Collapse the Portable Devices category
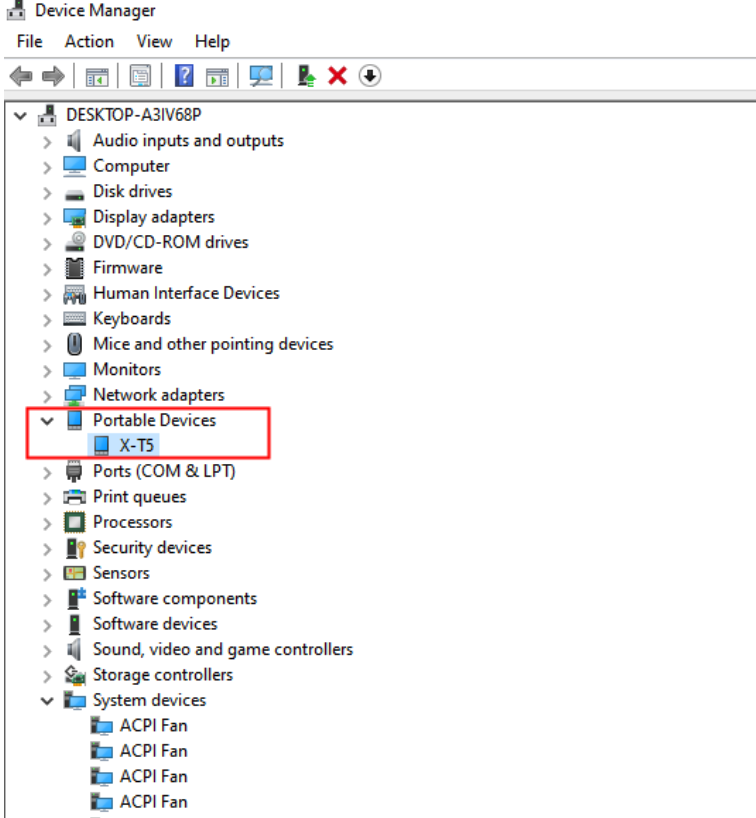 [47, 421]
